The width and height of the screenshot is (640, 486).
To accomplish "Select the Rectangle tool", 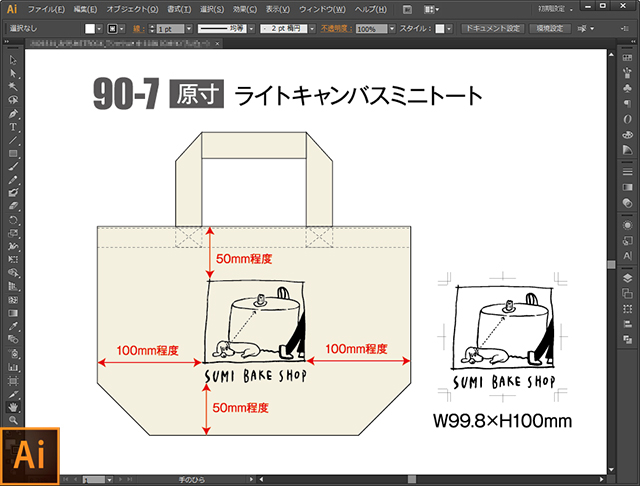I will [x=13, y=153].
